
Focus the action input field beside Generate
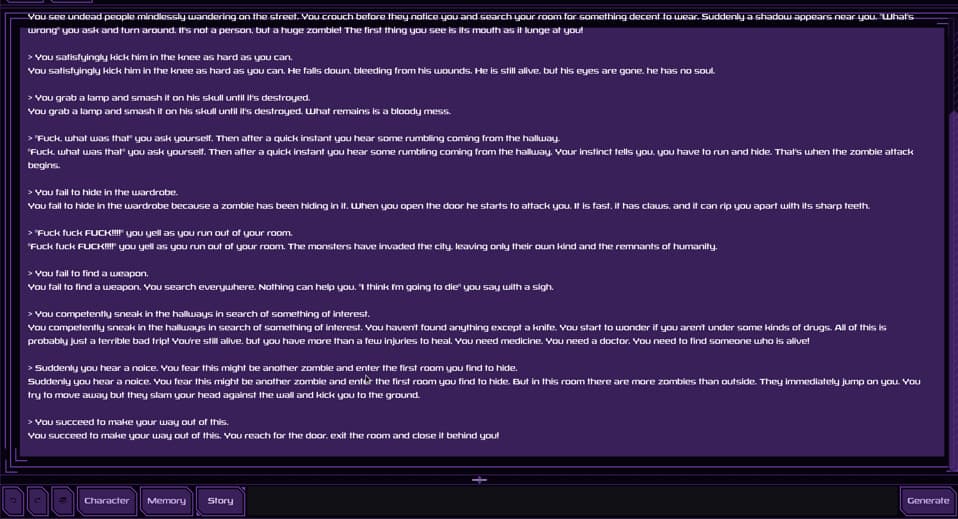pyautogui.click(x=570, y=500)
